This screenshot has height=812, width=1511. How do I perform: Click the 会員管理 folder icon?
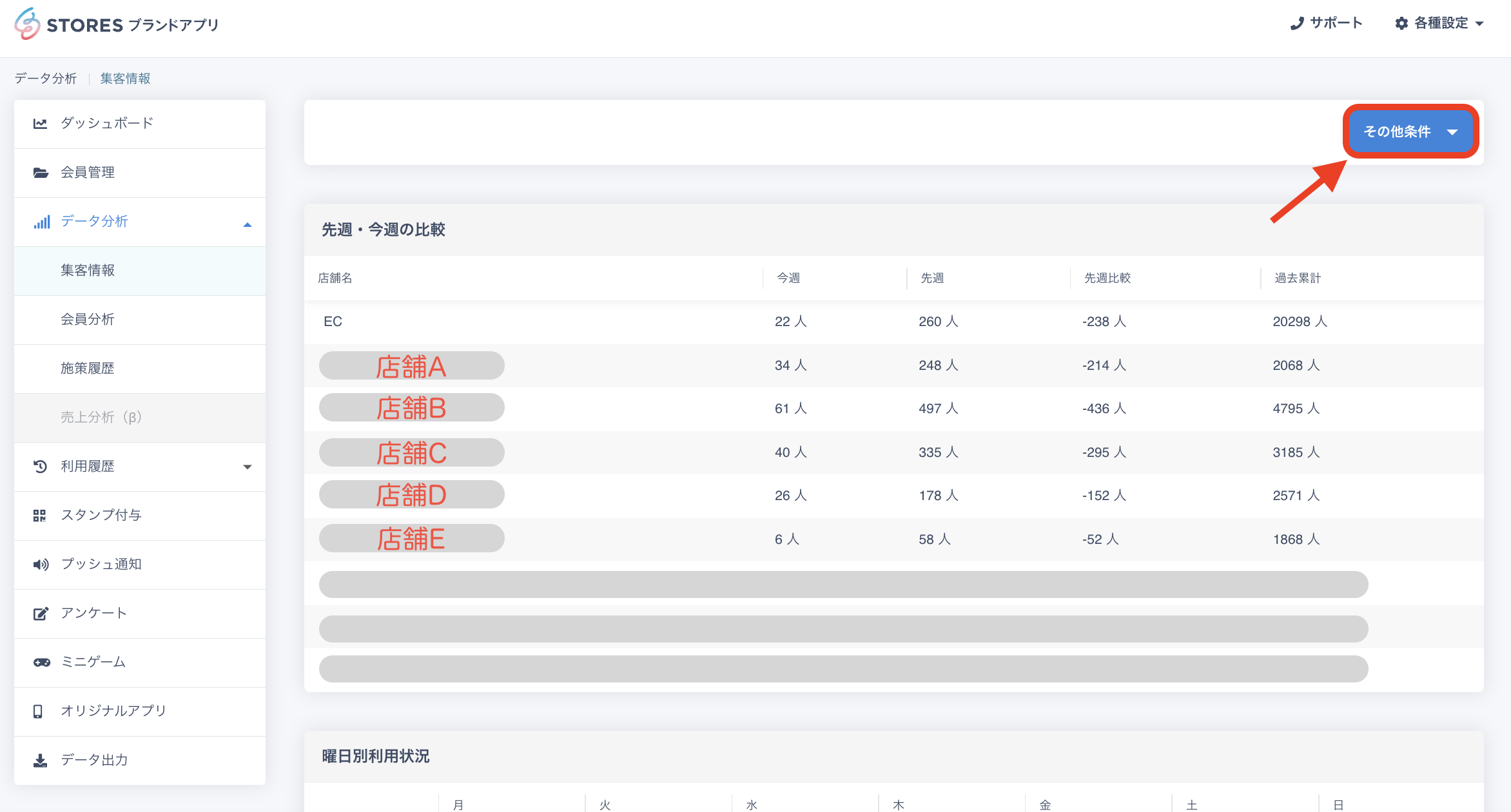[x=41, y=173]
